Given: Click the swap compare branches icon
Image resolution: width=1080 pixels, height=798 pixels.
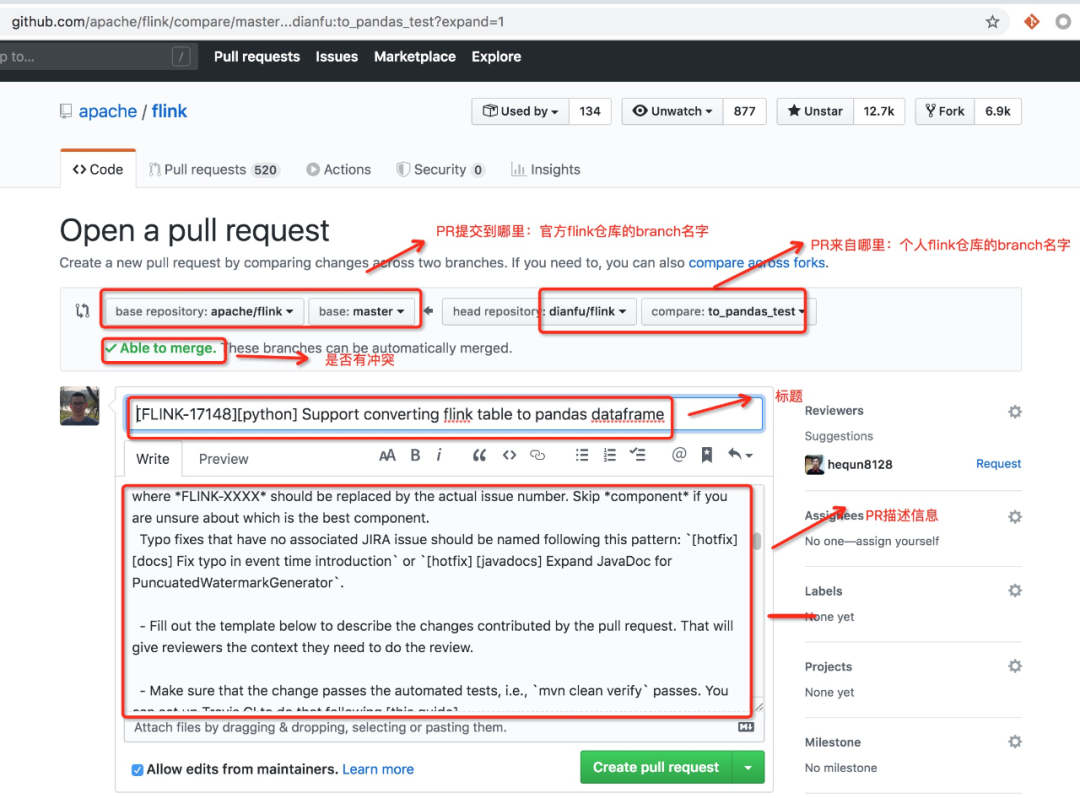Looking at the screenshot, I should click(83, 311).
